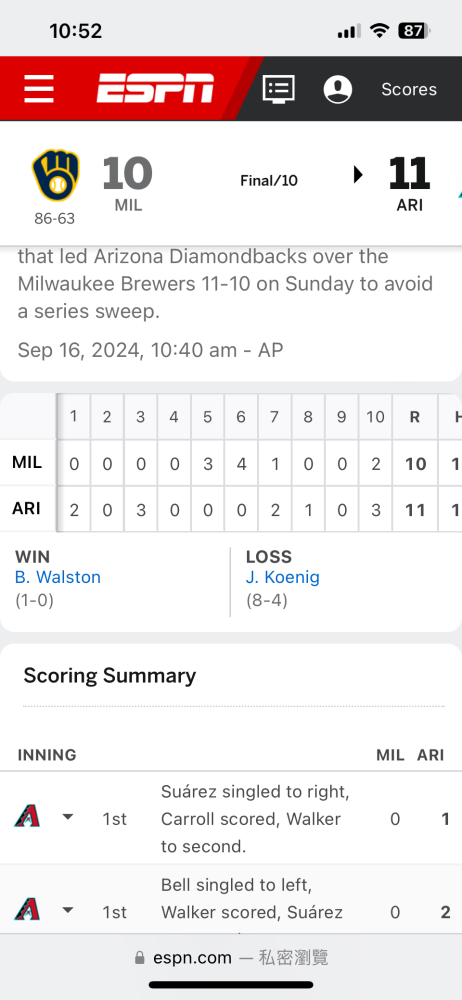Tap the MIL row in the linescore

pos(231,463)
